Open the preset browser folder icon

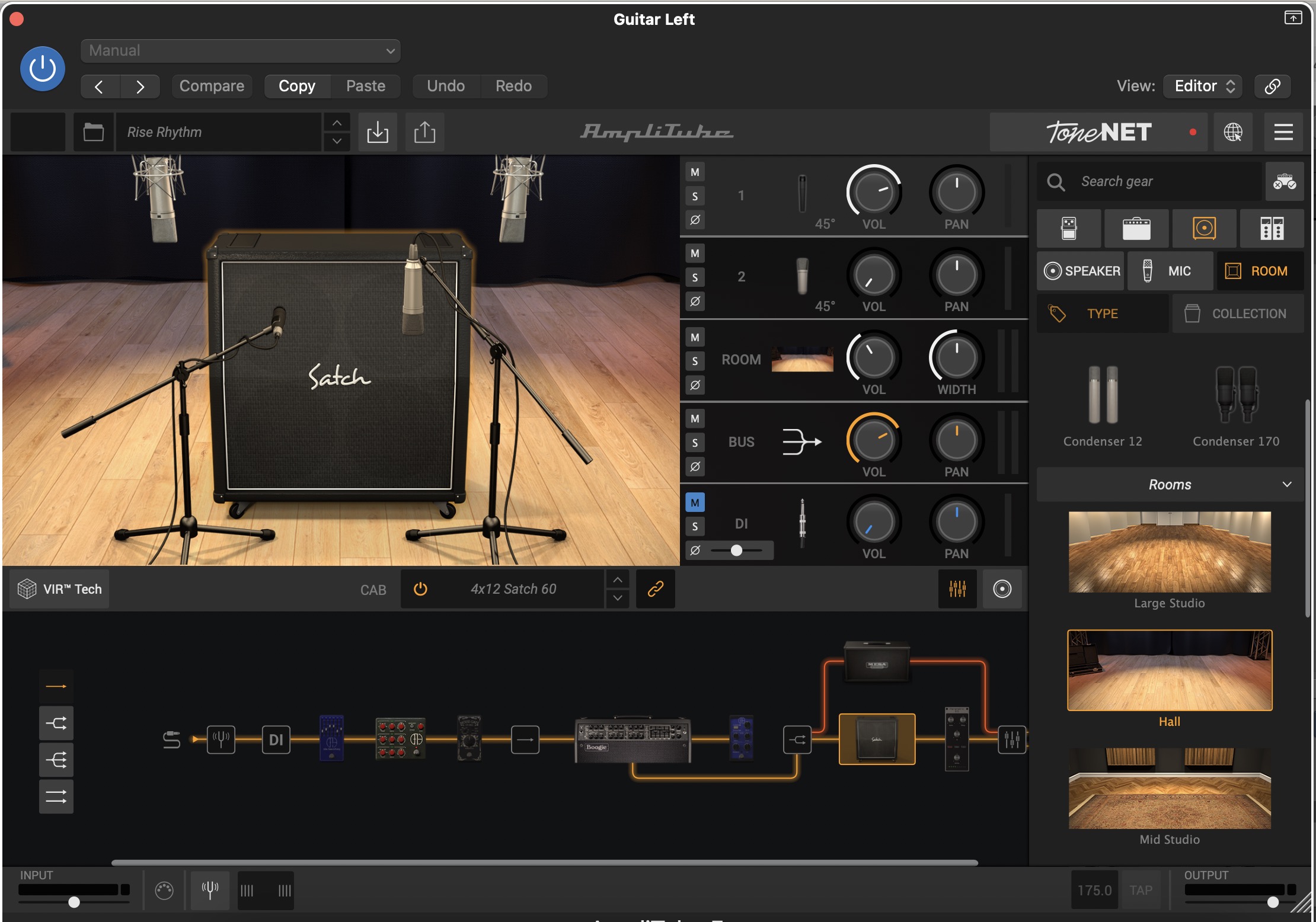(x=94, y=132)
